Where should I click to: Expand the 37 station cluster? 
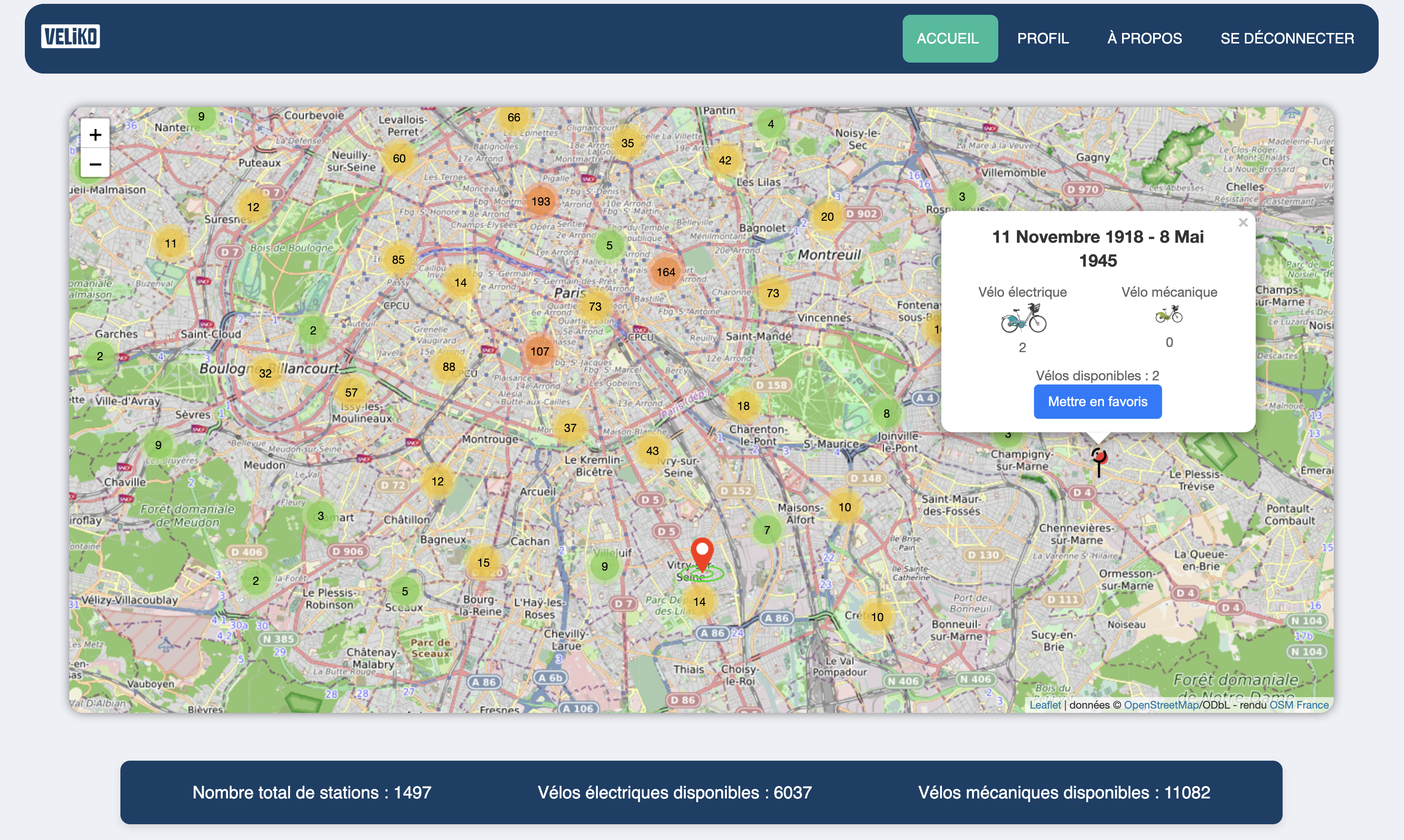pyautogui.click(x=570, y=428)
